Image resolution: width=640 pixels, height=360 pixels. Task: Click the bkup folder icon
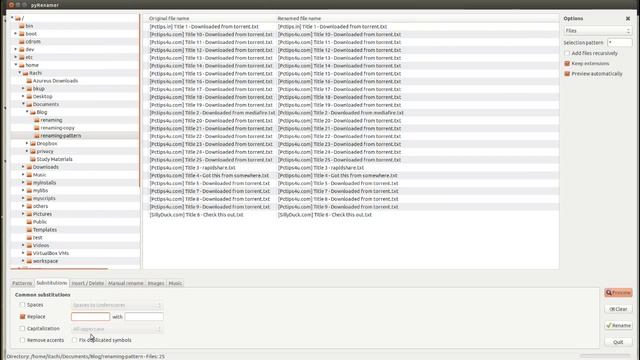coord(29,89)
